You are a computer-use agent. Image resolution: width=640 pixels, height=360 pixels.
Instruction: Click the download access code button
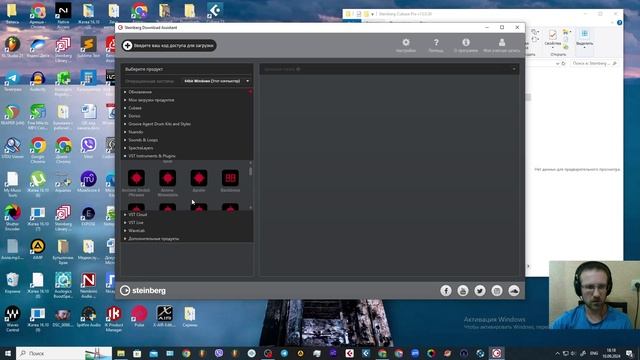click(x=169, y=45)
